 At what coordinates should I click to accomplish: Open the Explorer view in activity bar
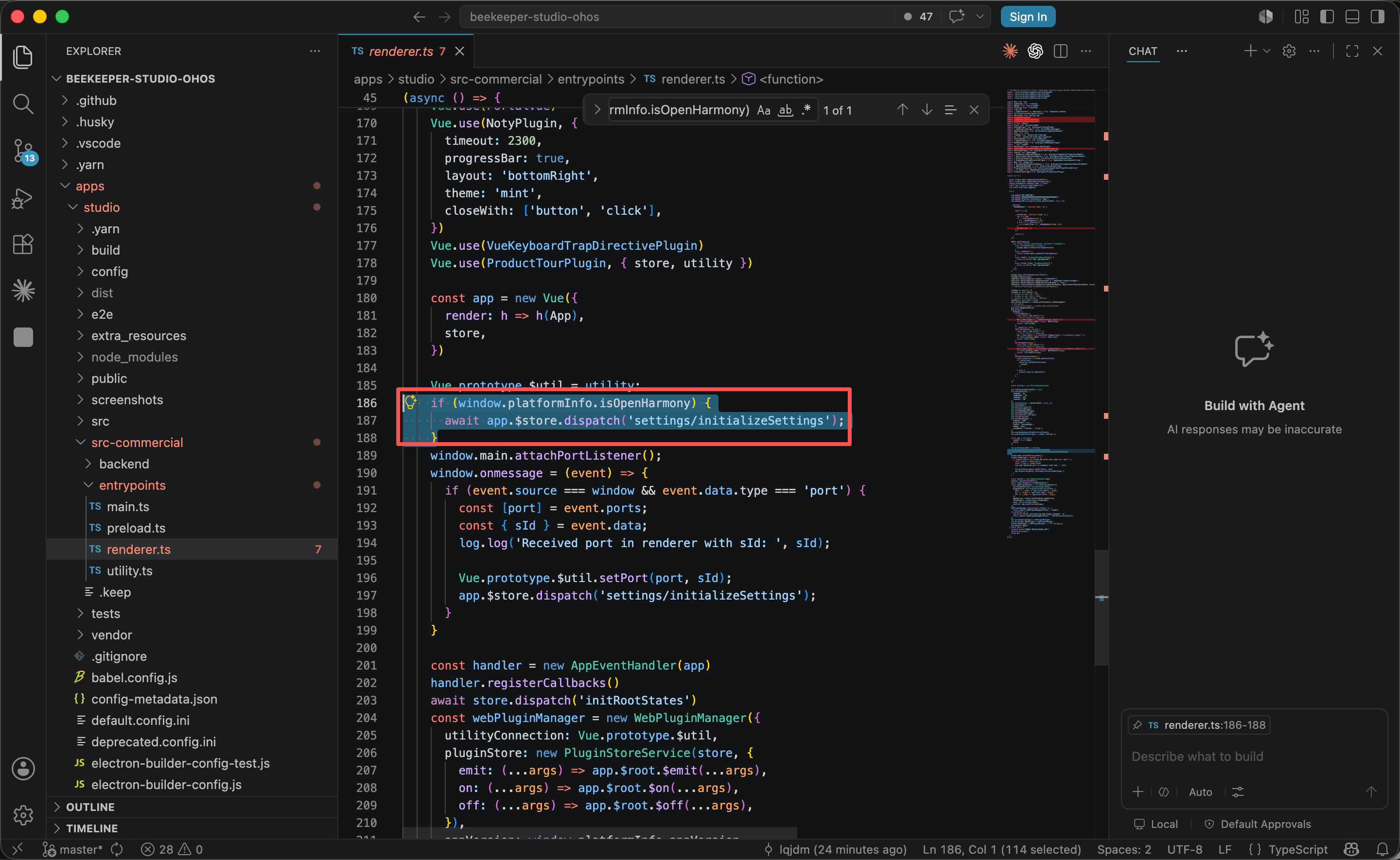pos(23,57)
